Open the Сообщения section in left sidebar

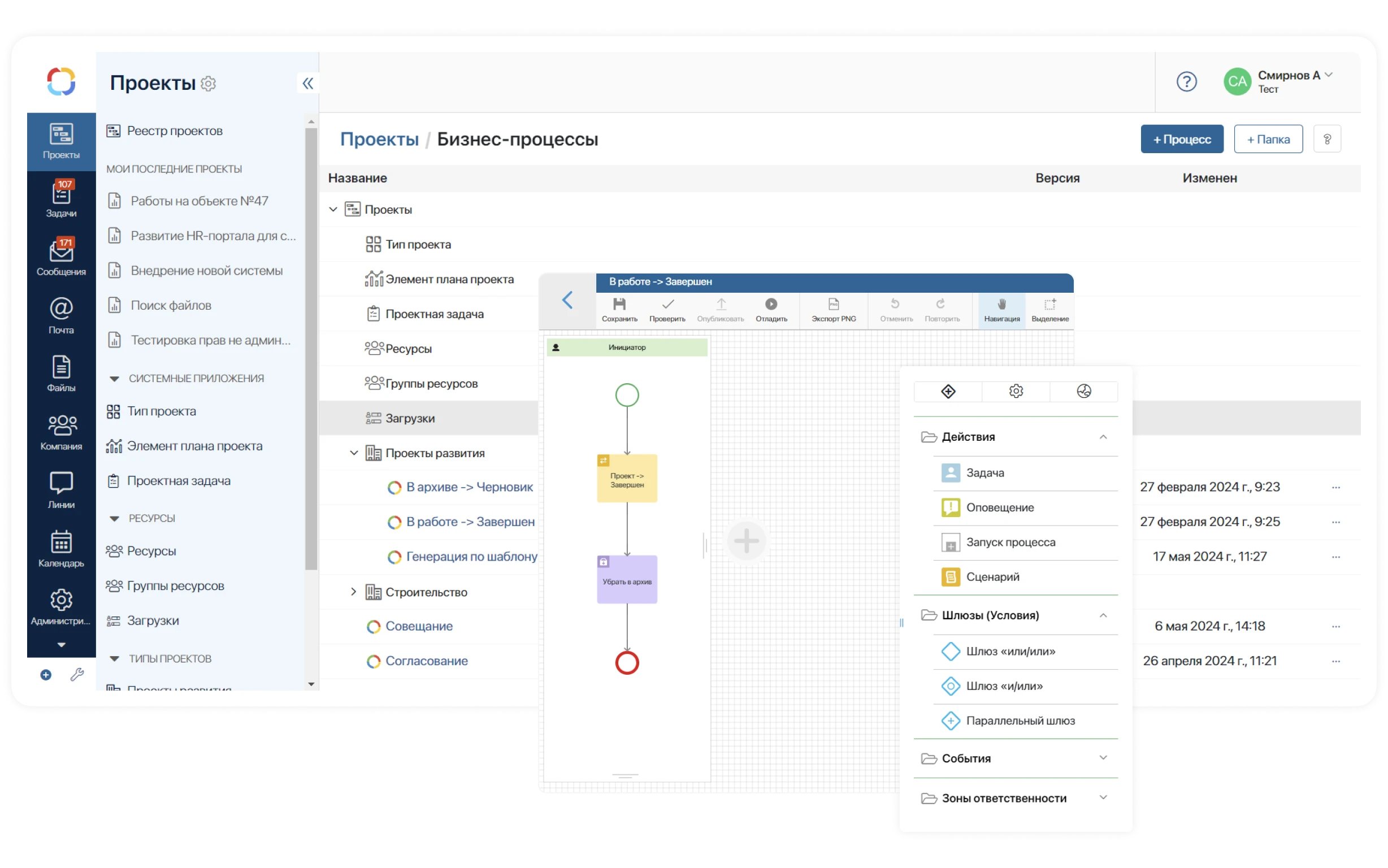pos(61,257)
